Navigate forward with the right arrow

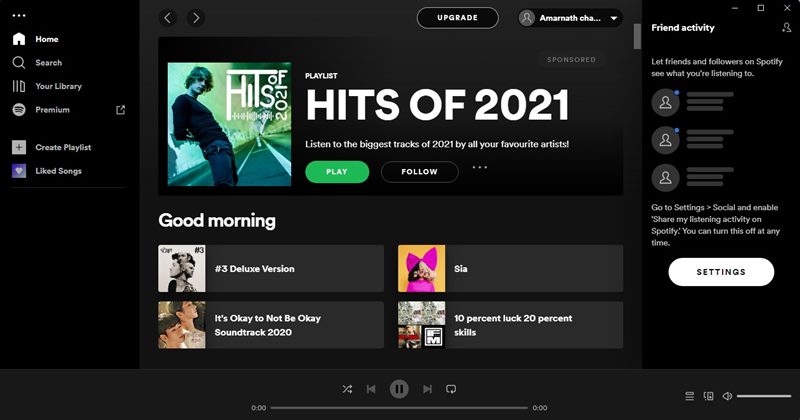tap(196, 18)
